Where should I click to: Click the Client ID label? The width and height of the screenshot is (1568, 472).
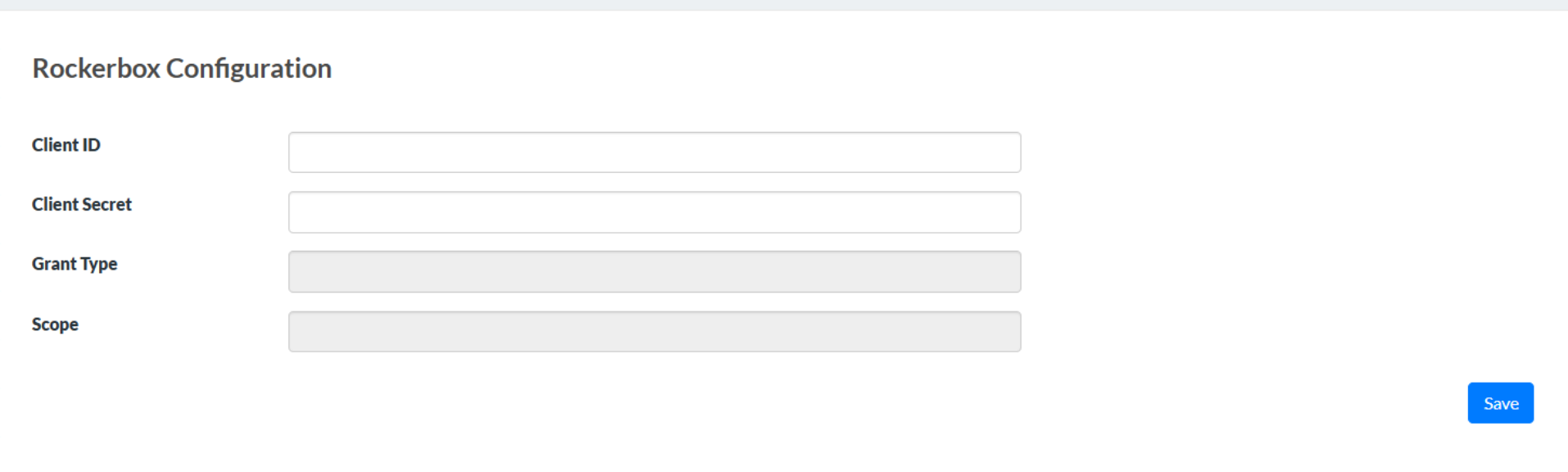[x=66, y=145]
